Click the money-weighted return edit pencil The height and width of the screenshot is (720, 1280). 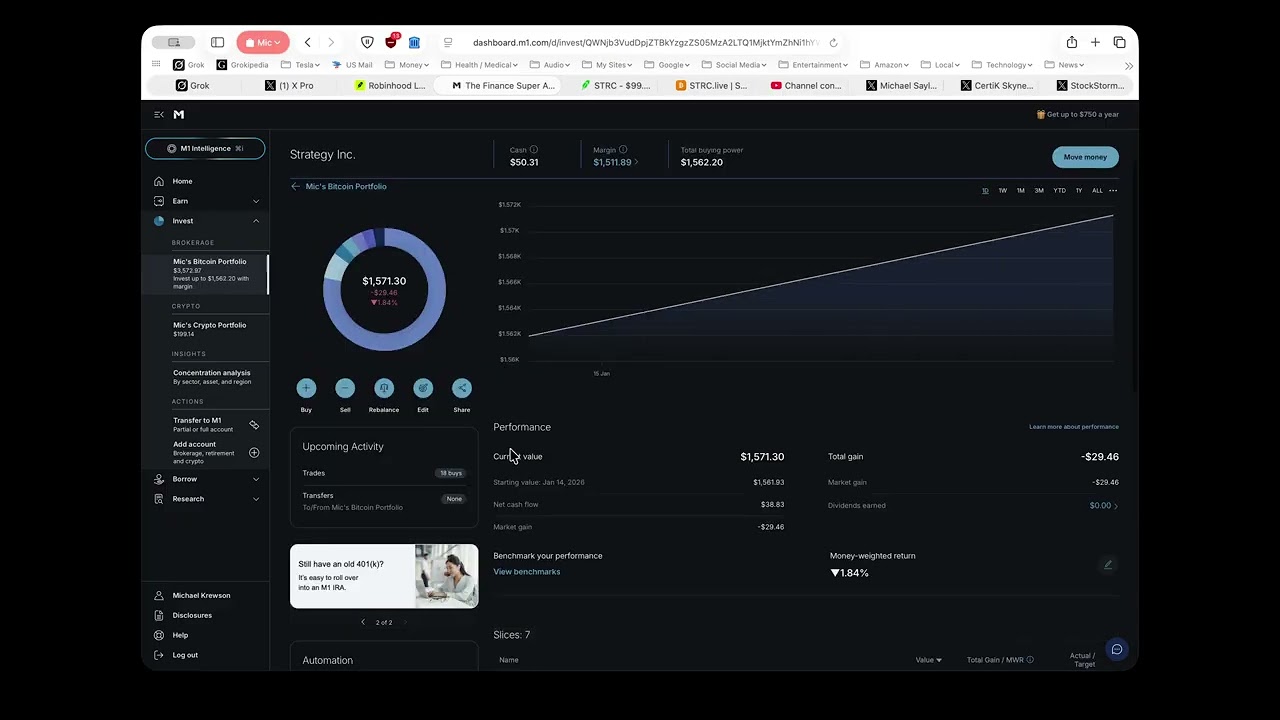pos(1108,565)
